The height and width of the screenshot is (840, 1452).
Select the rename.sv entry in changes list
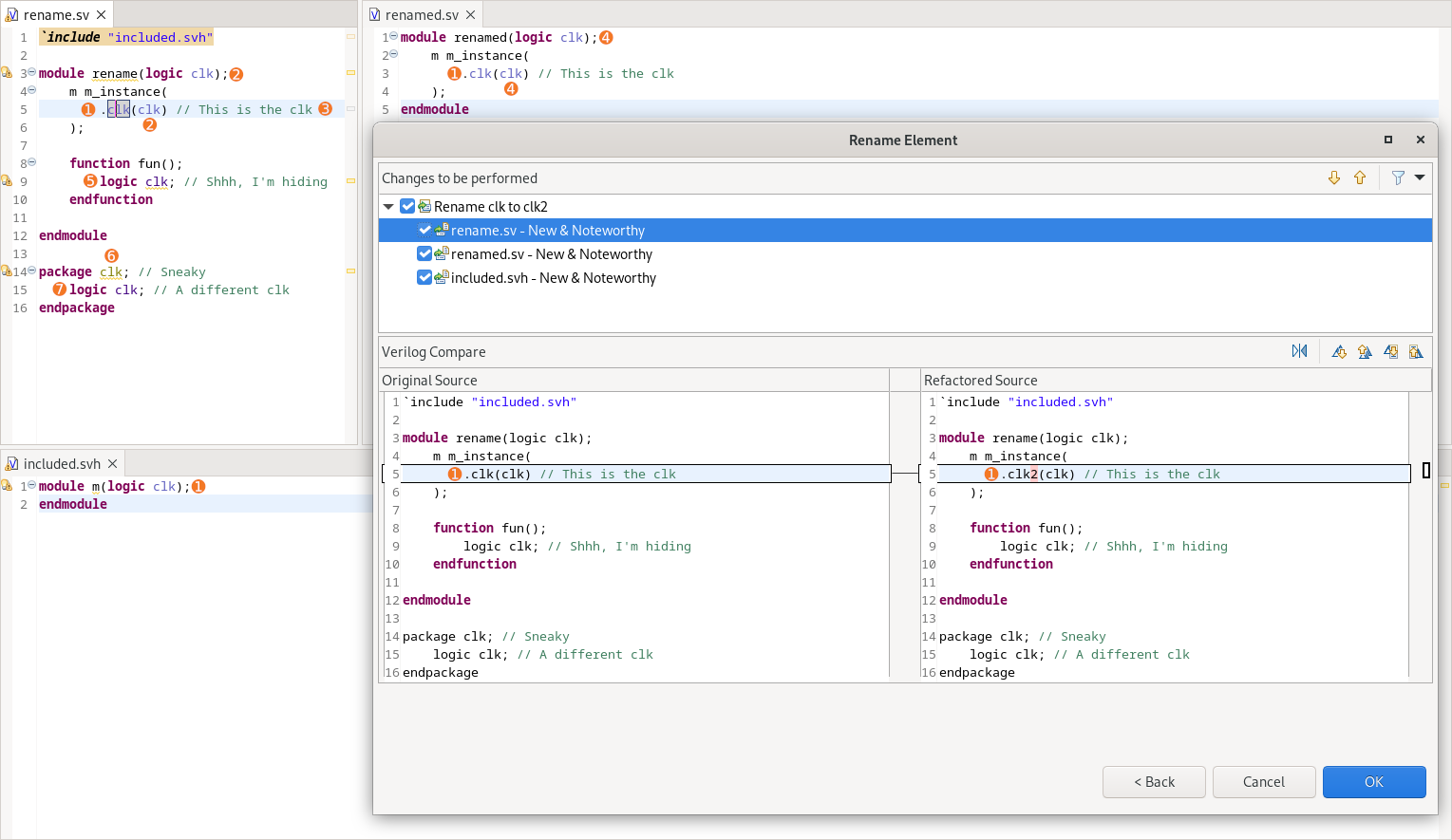(547, 231)
